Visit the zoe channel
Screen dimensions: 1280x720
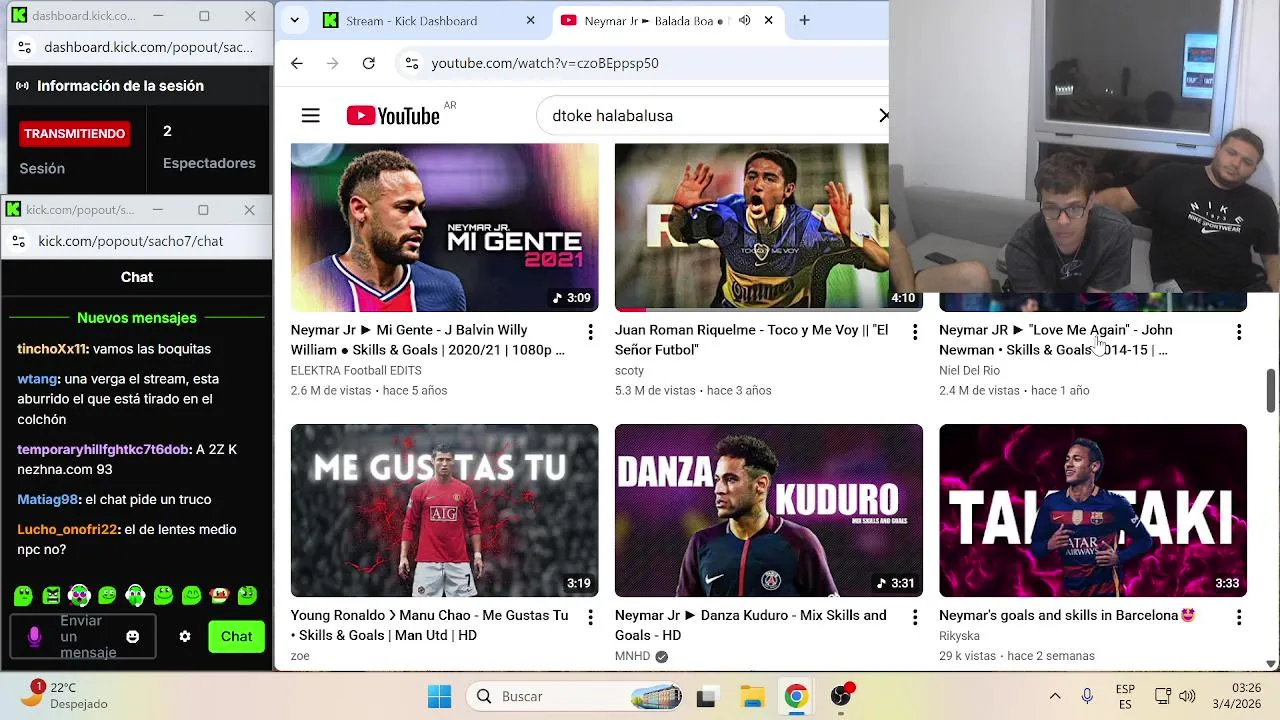[300, 656]
